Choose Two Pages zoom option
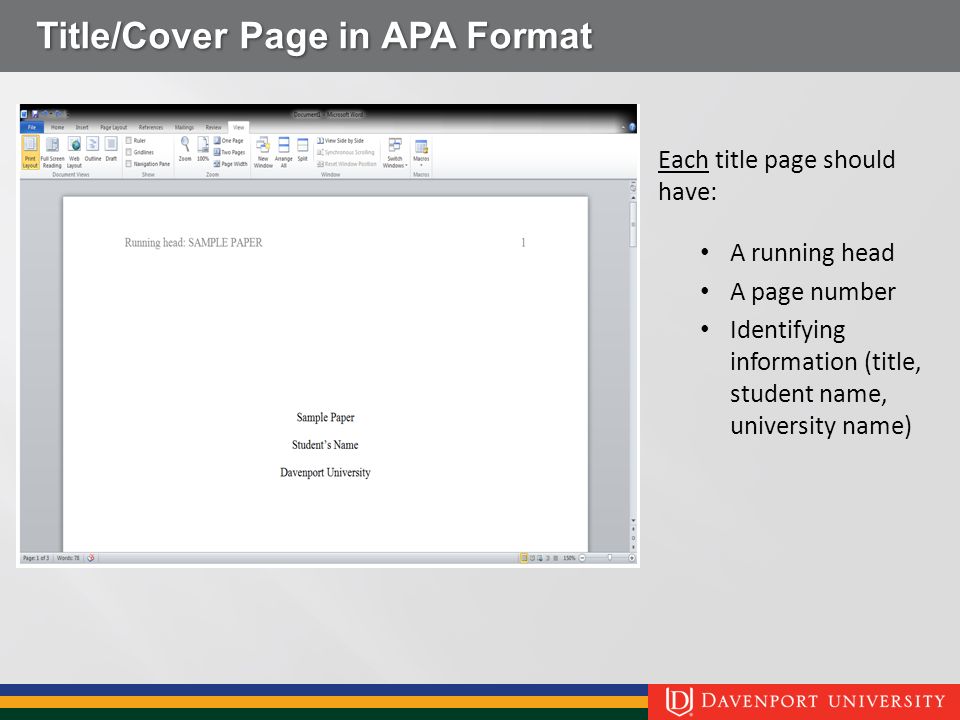This screenshot has width=960, height=720. pyautogui.click(x=229, y=152)
